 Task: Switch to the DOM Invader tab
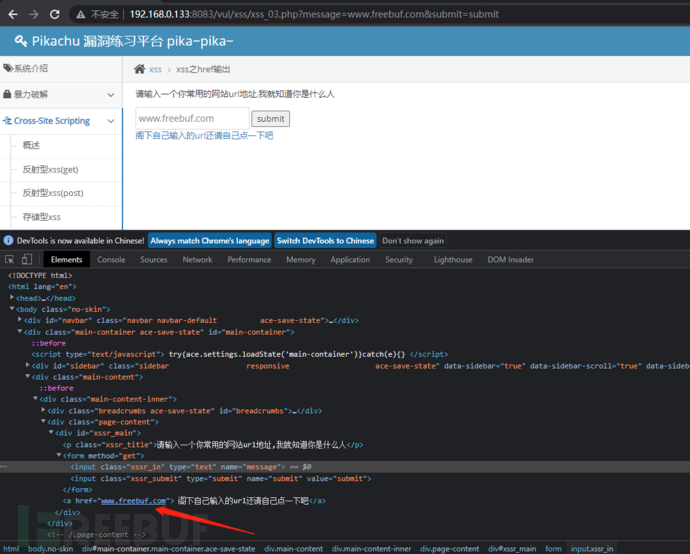coord(510,260)
